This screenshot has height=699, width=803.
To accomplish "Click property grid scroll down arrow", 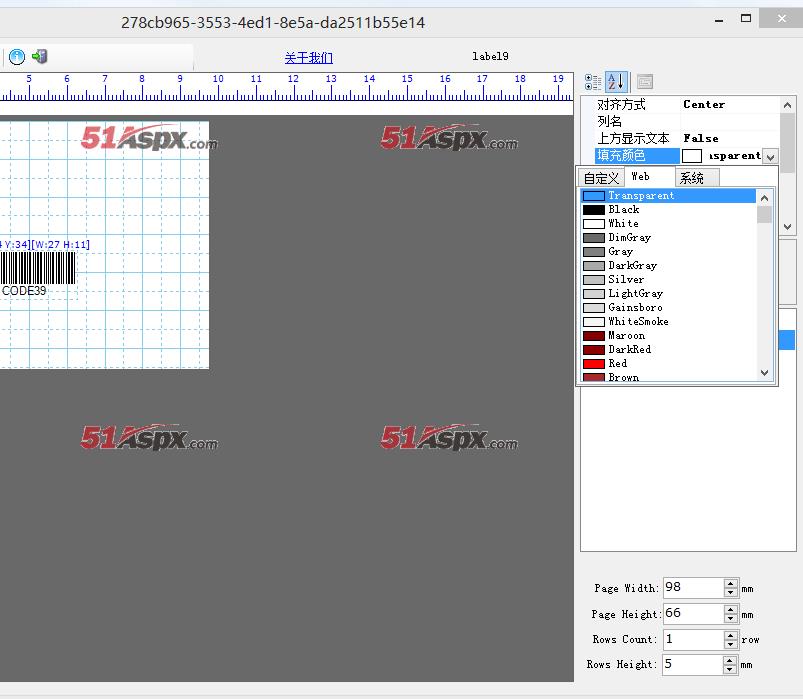I will click(788, 226).
